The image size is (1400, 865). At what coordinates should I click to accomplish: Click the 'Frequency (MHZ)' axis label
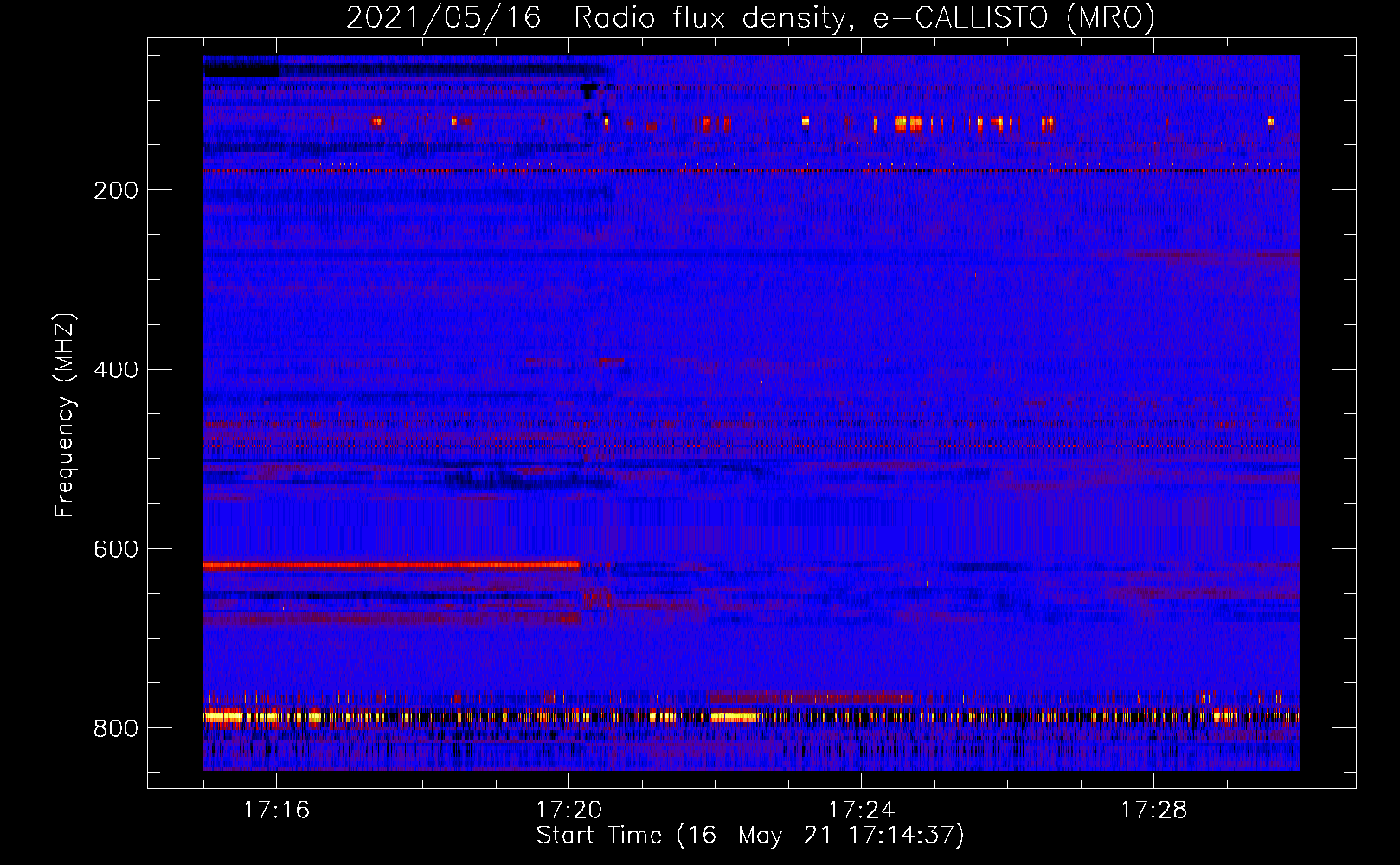[x=65, y=414]
